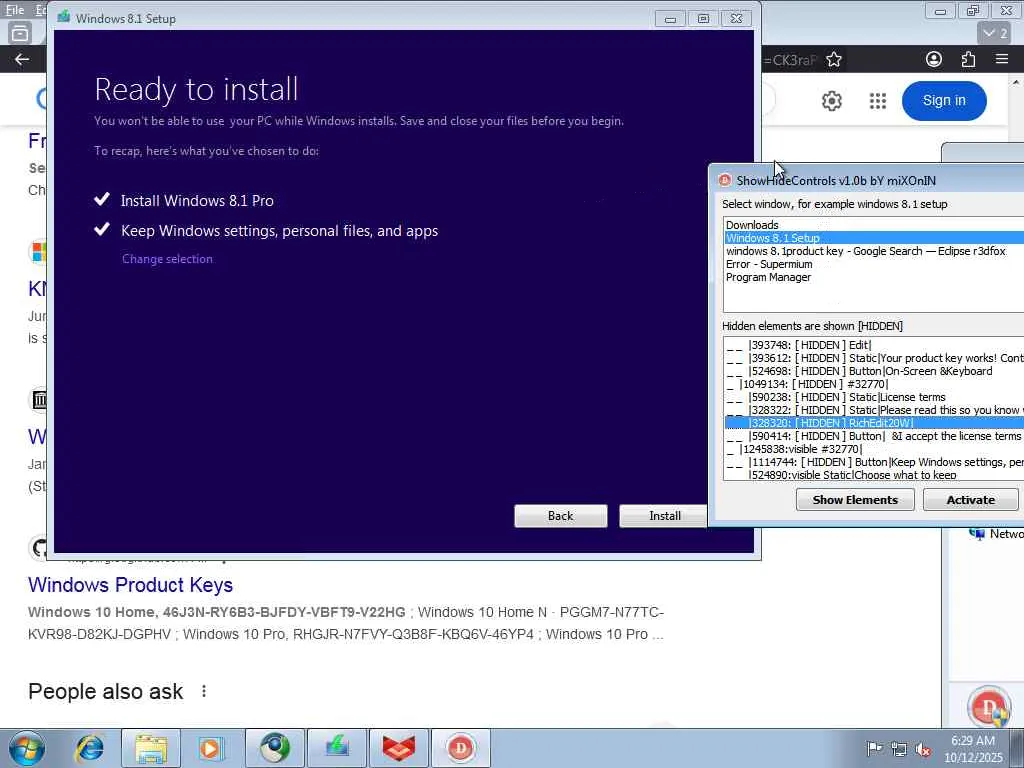
Task: Select the 1114744 Keep Windows settings element
Action: coord(874,462)
